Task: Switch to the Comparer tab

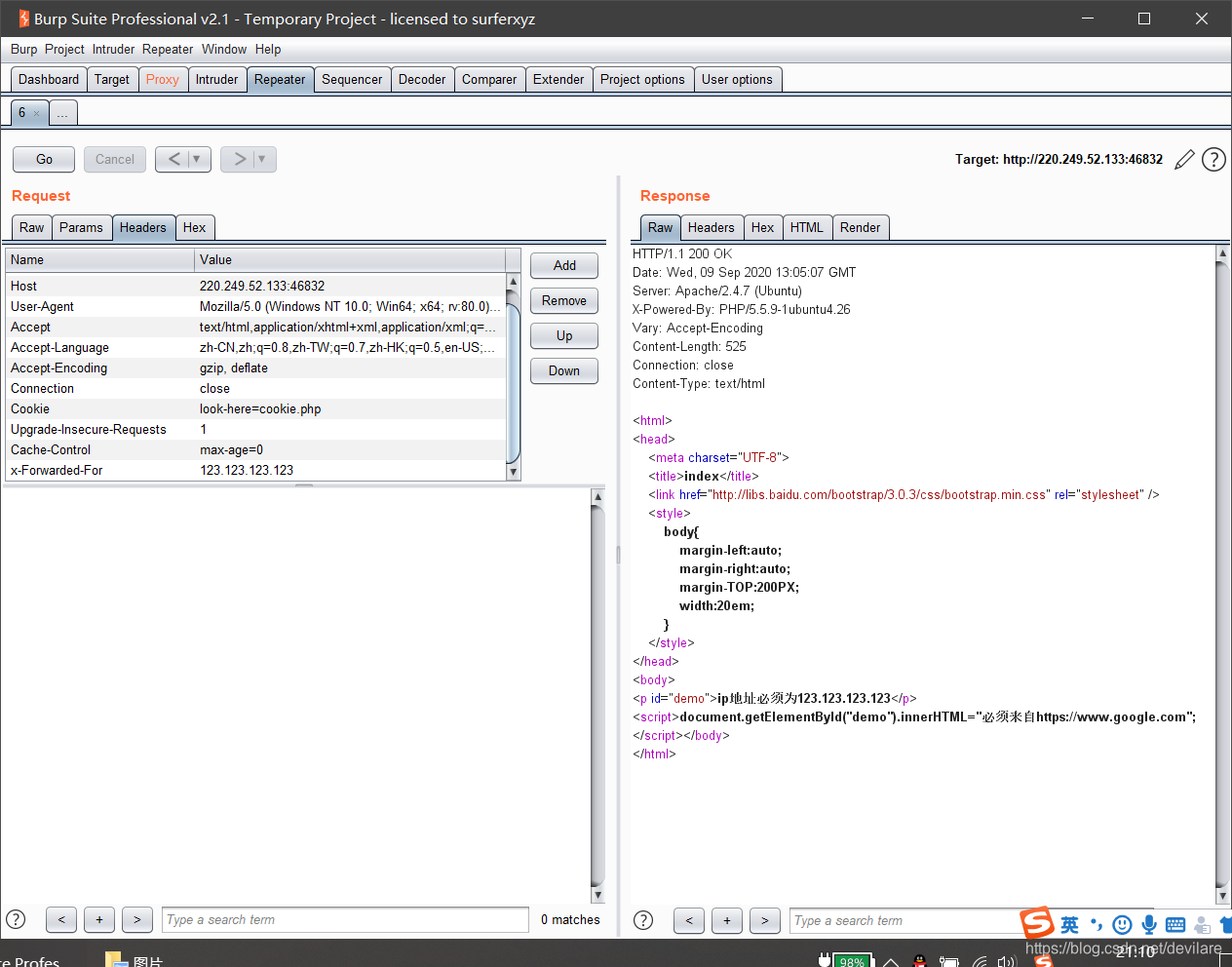Action: click(489, 80)
